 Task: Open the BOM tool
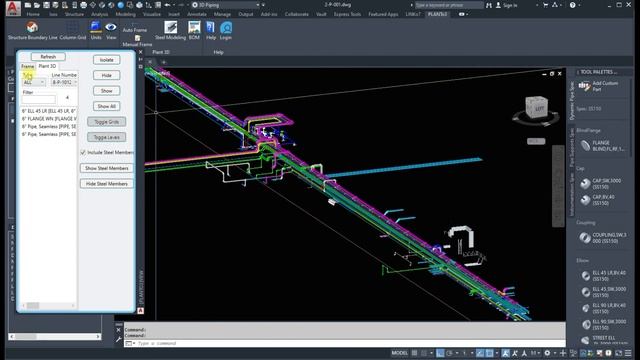194,31
